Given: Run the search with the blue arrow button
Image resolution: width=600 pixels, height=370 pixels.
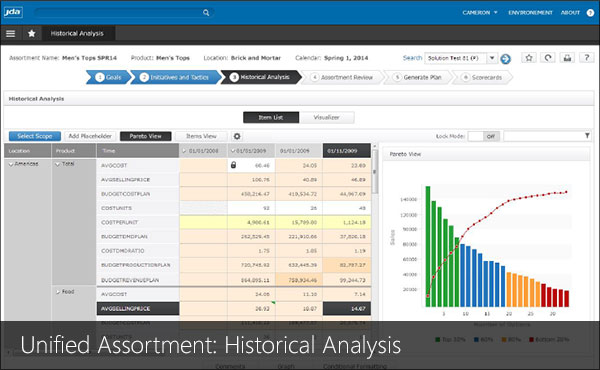Looking at the screenshot, I should pyautogui.click(x=505, y=59).
